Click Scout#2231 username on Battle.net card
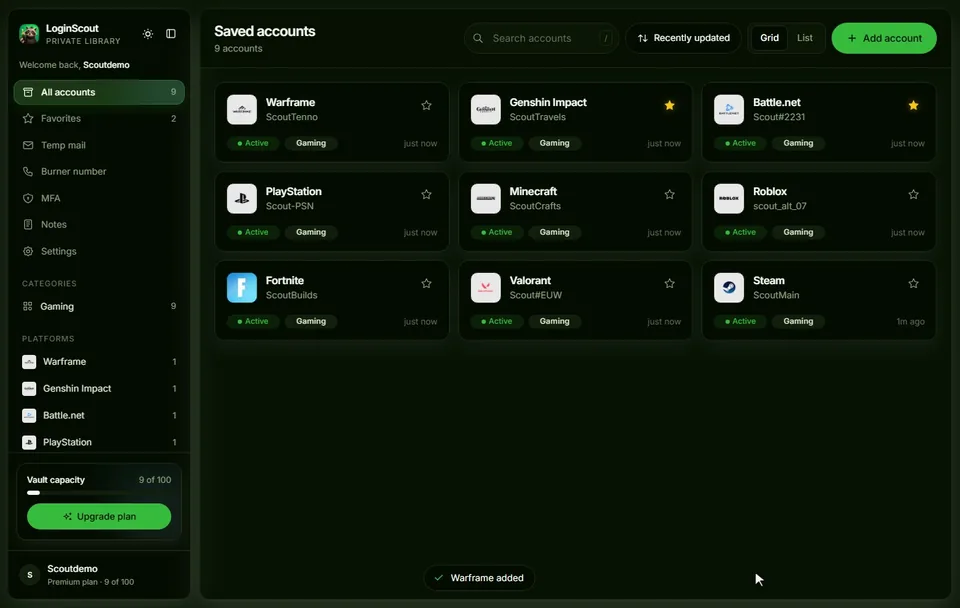Image resolution: width=960 pixels, height=608 pixels. click(x=779, y=117)
